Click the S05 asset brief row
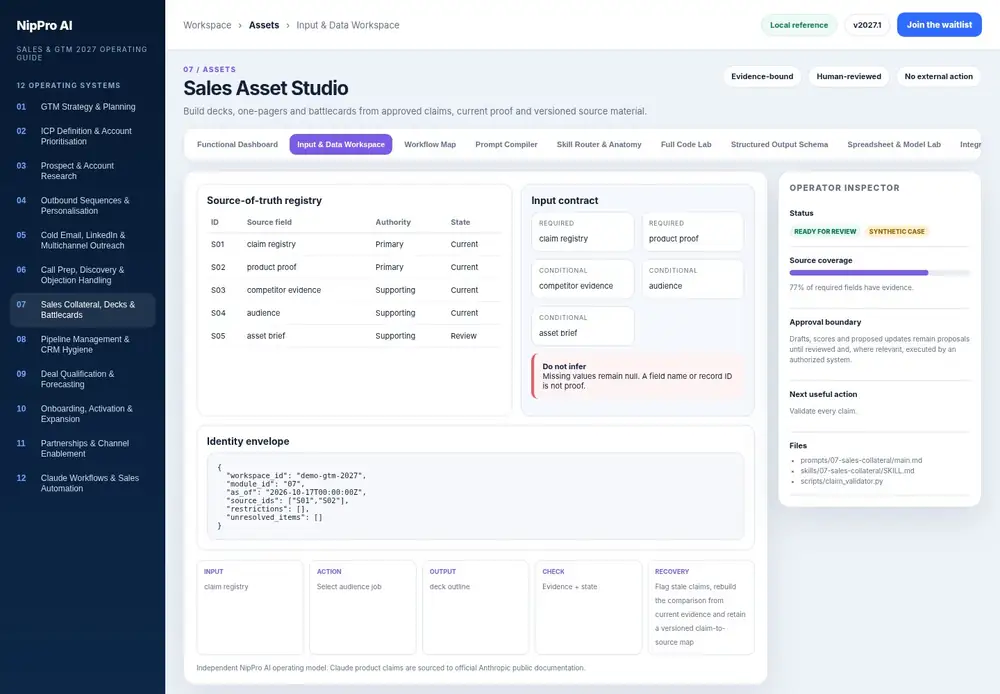The width and height of the screenshot is (1000, 694). pyautogui.click(x=355, y=336)
